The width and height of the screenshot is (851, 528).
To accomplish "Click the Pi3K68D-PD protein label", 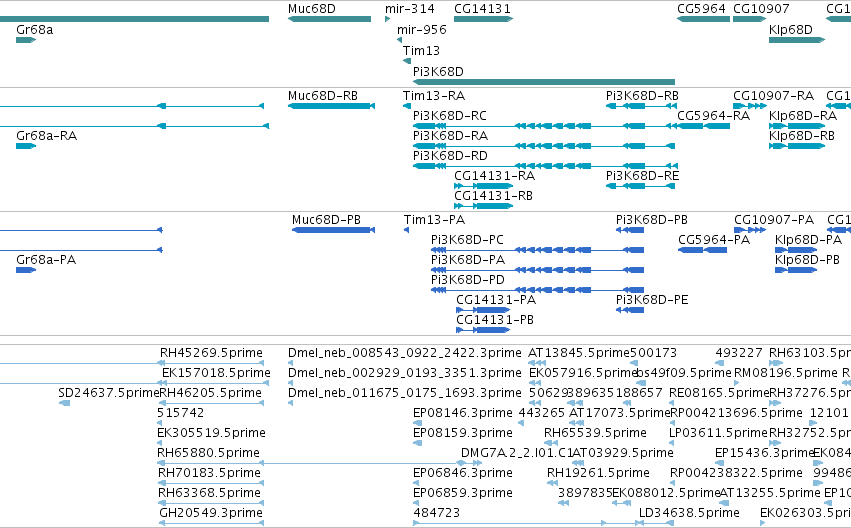I will pyautogui.click(x=468, y=281).
